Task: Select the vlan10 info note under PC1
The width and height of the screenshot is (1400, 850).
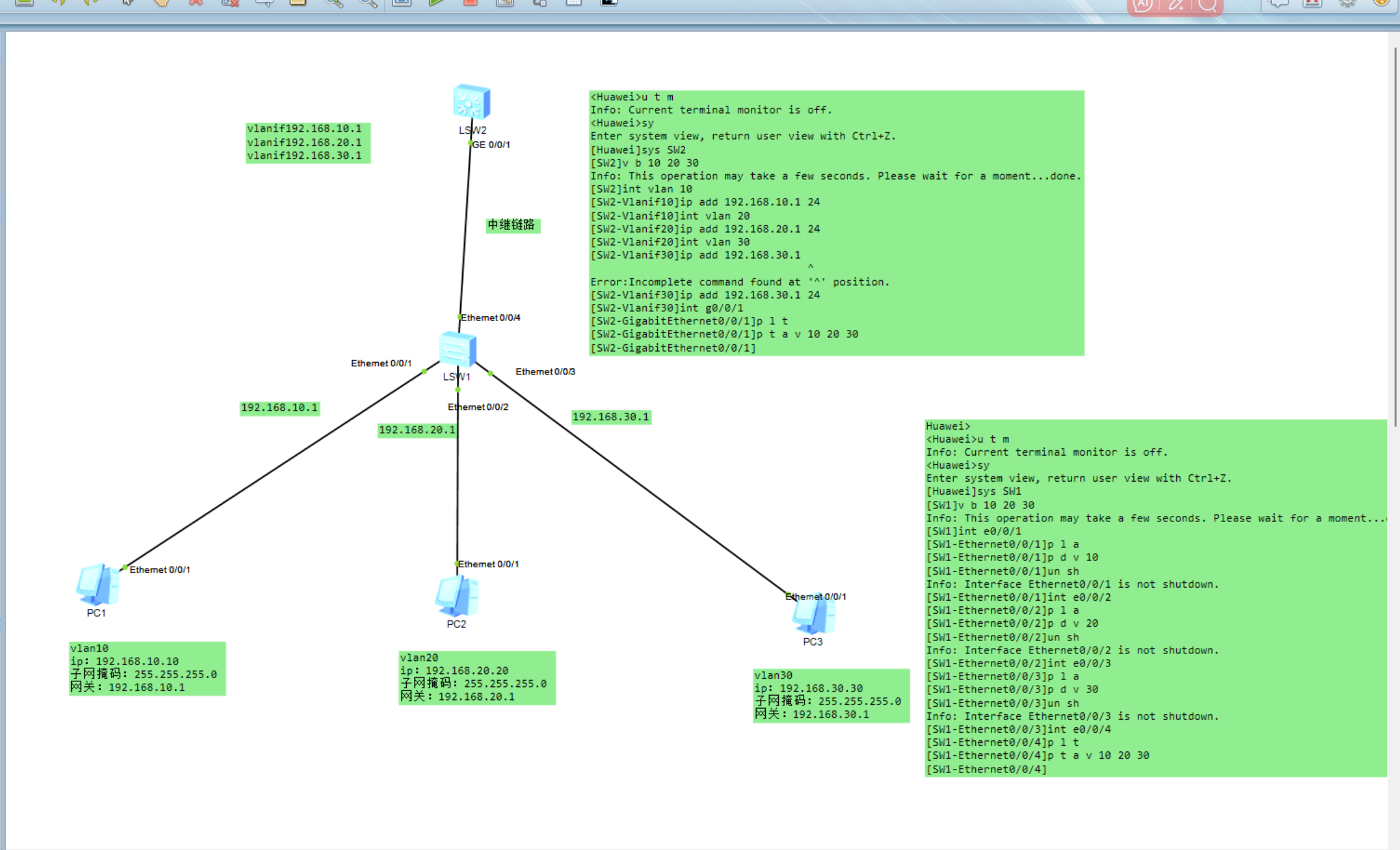Action: 148,668
